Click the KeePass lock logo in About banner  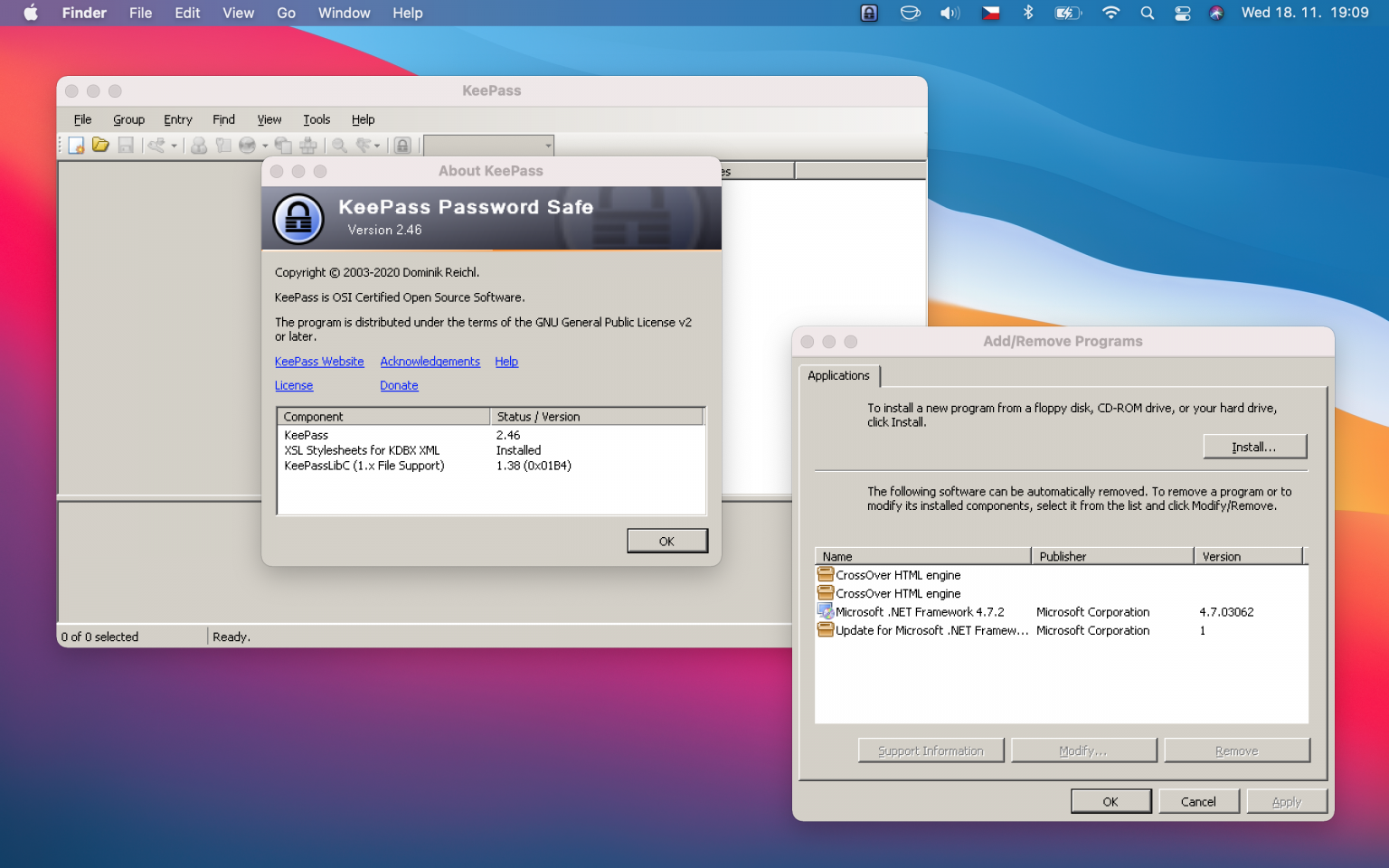click(298, 219)
